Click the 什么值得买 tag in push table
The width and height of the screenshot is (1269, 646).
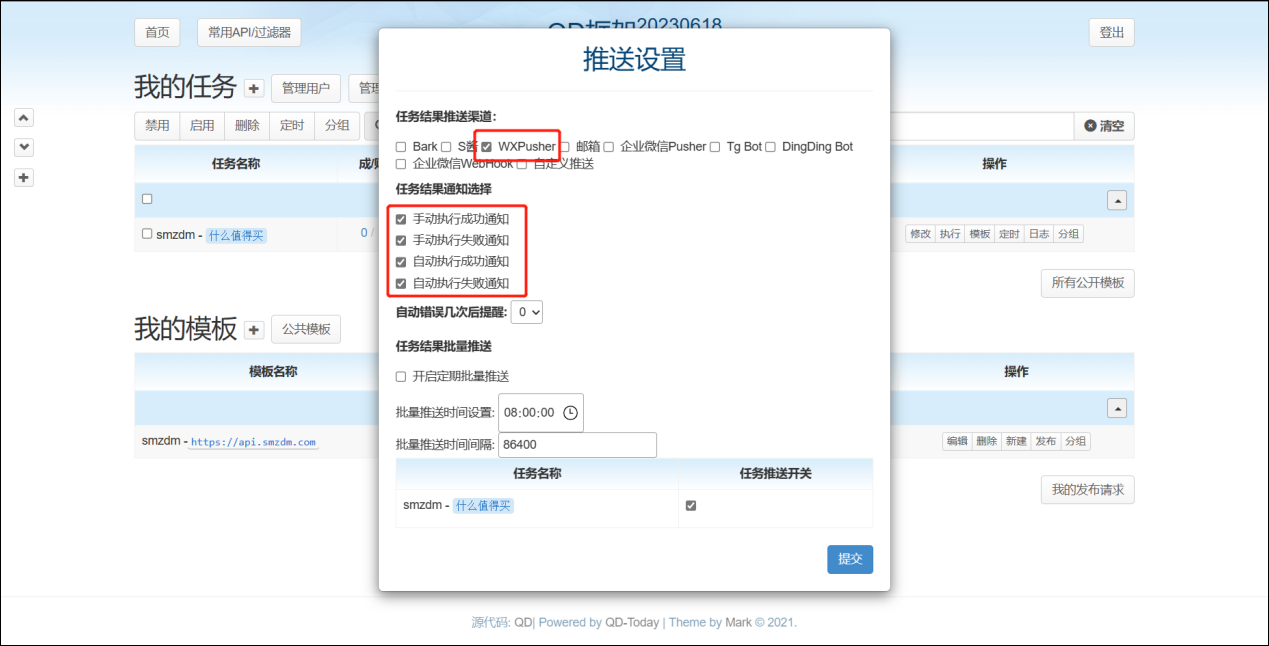click(483, 506)
